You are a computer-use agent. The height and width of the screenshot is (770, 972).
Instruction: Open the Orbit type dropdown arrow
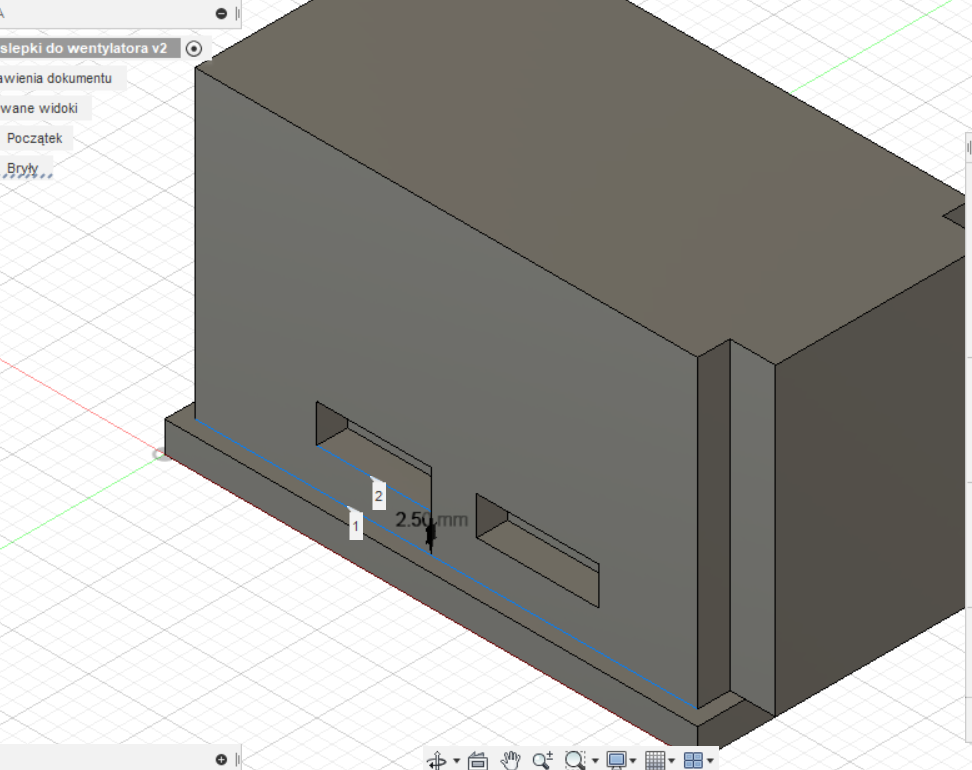[x=457, y=761]
